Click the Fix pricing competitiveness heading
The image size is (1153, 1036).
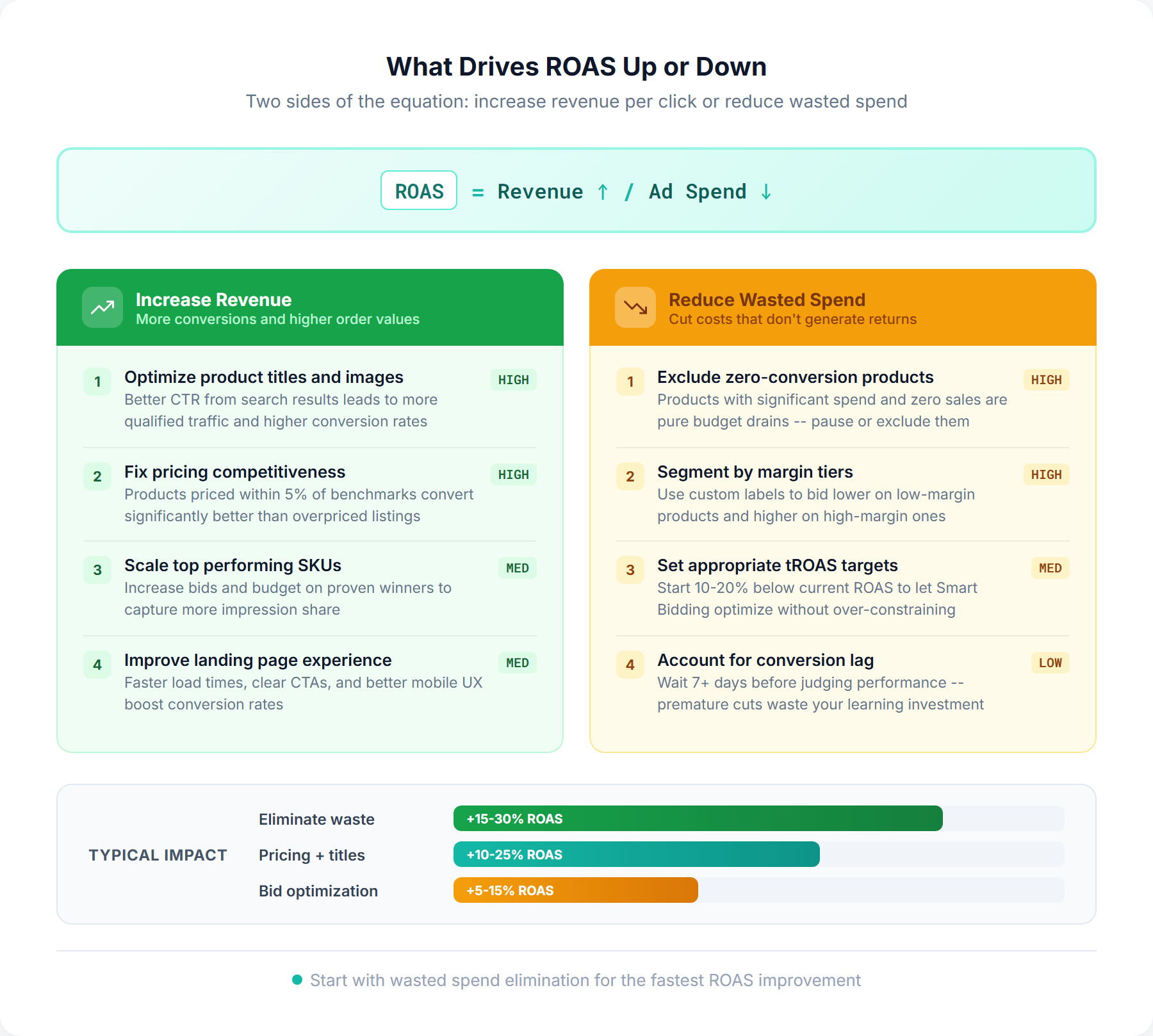click(x=234, y=472)
